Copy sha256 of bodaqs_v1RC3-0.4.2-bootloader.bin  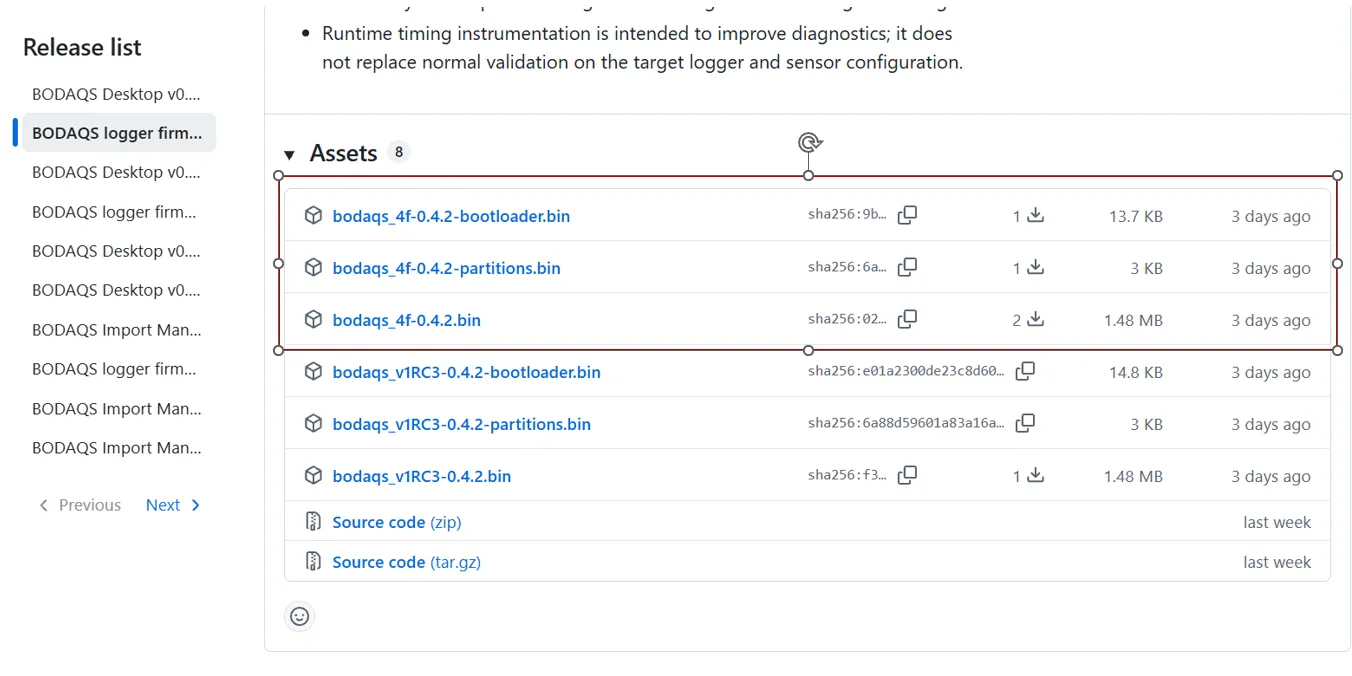(1025, 371)
